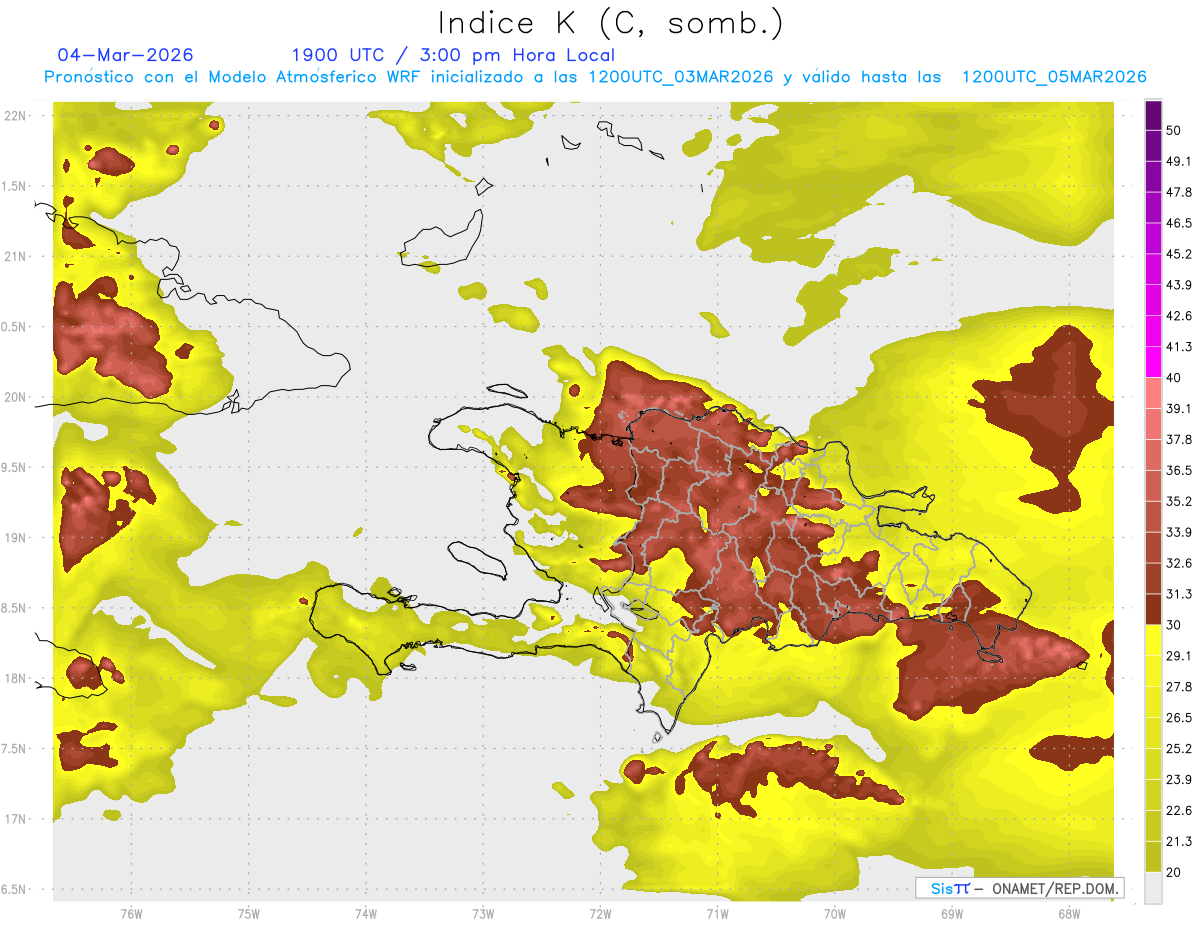The image size is (1200, 927).
Task: Click the '17N' latitude label
Action: pos(15,819)
